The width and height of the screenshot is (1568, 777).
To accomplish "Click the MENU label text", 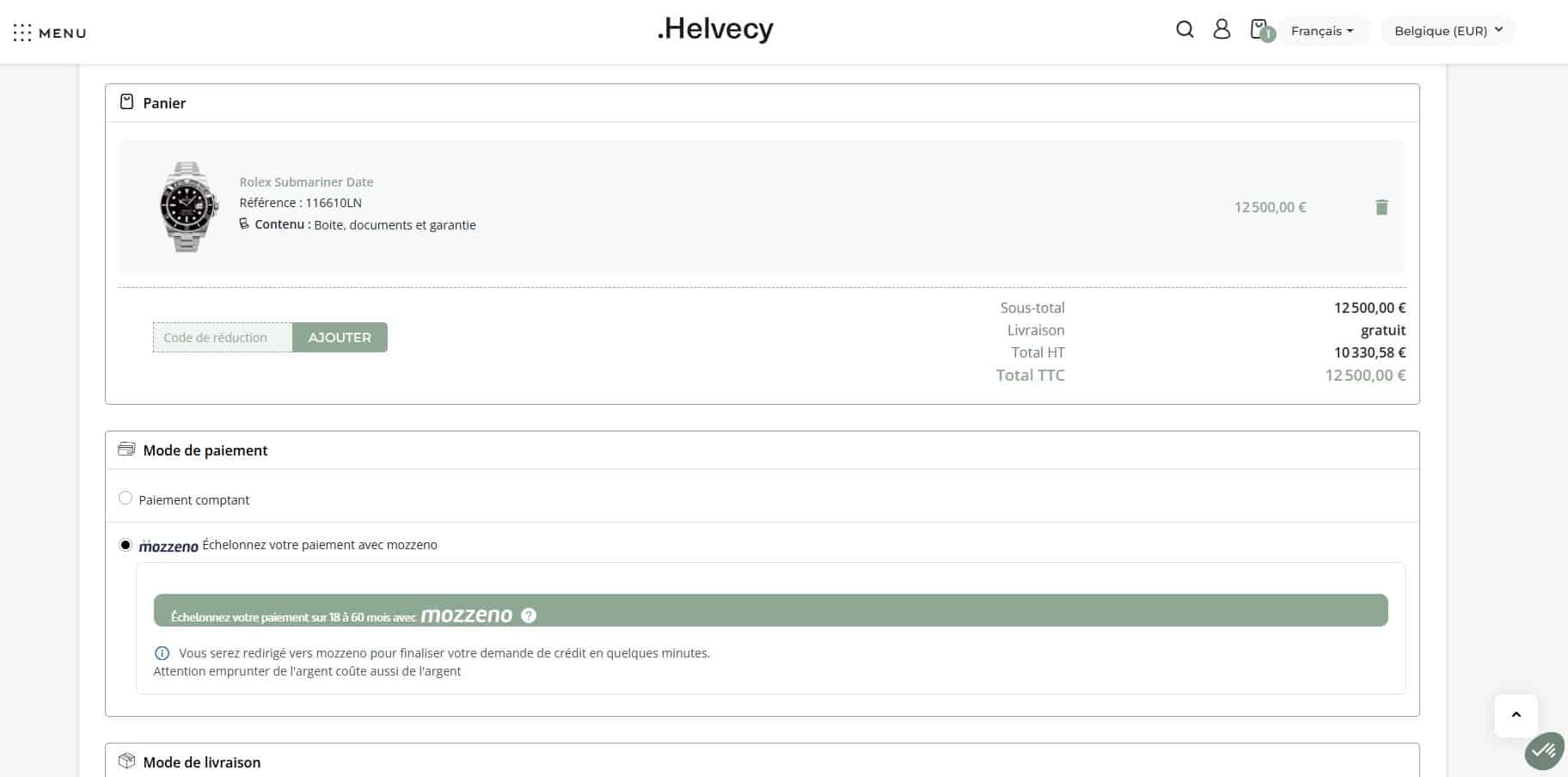I will (x=63, y=34).
